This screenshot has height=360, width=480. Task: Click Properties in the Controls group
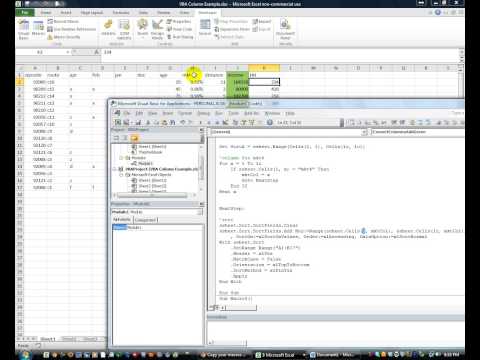coord(179,21)
